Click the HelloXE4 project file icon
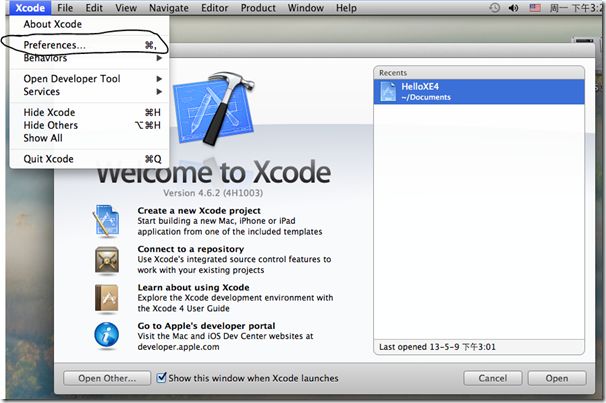Screen dimensions: 606x403 [388, 92]
